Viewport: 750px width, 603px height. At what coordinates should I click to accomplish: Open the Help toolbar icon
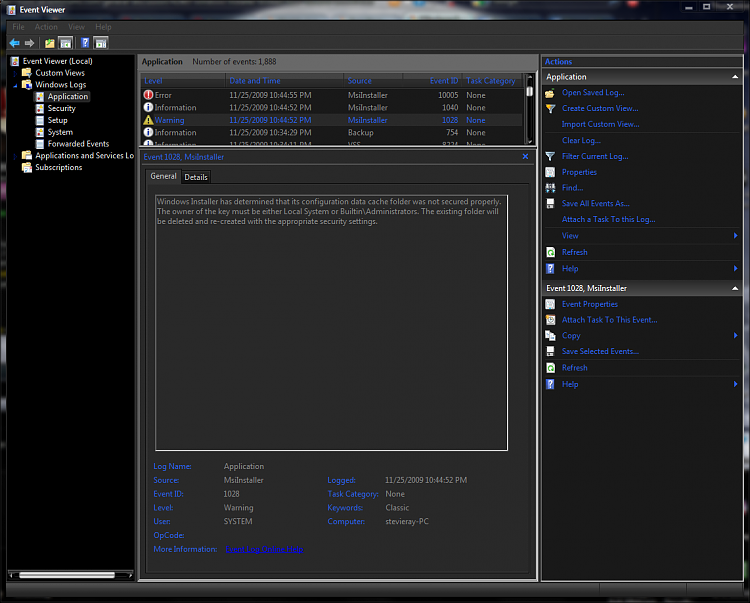(x=85, y=43)
